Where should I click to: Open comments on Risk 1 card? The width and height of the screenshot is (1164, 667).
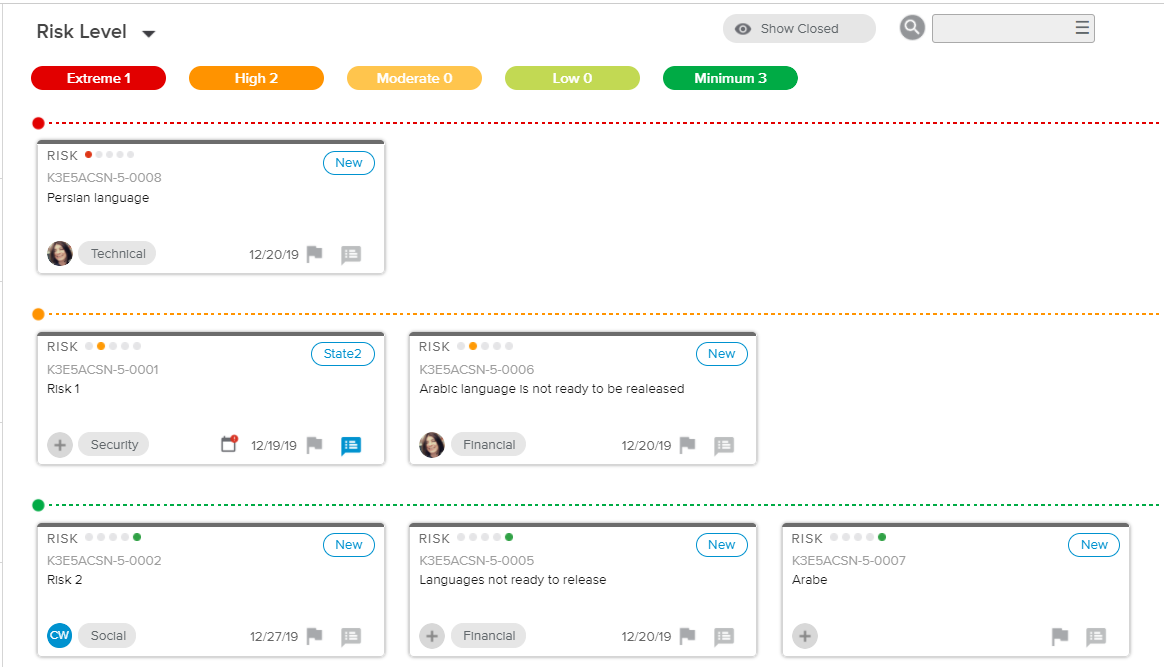[350, 445]
